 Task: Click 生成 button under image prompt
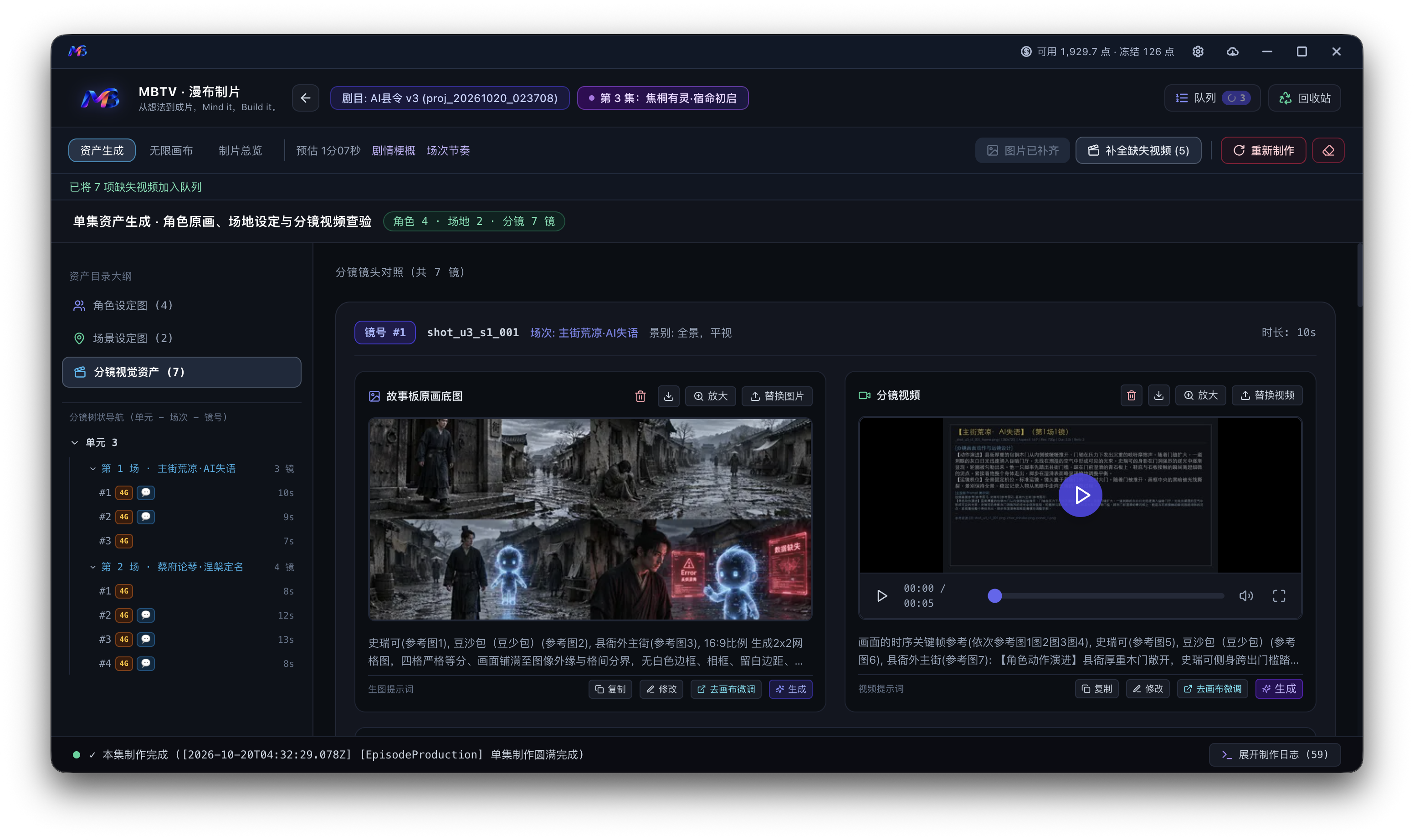790,689
